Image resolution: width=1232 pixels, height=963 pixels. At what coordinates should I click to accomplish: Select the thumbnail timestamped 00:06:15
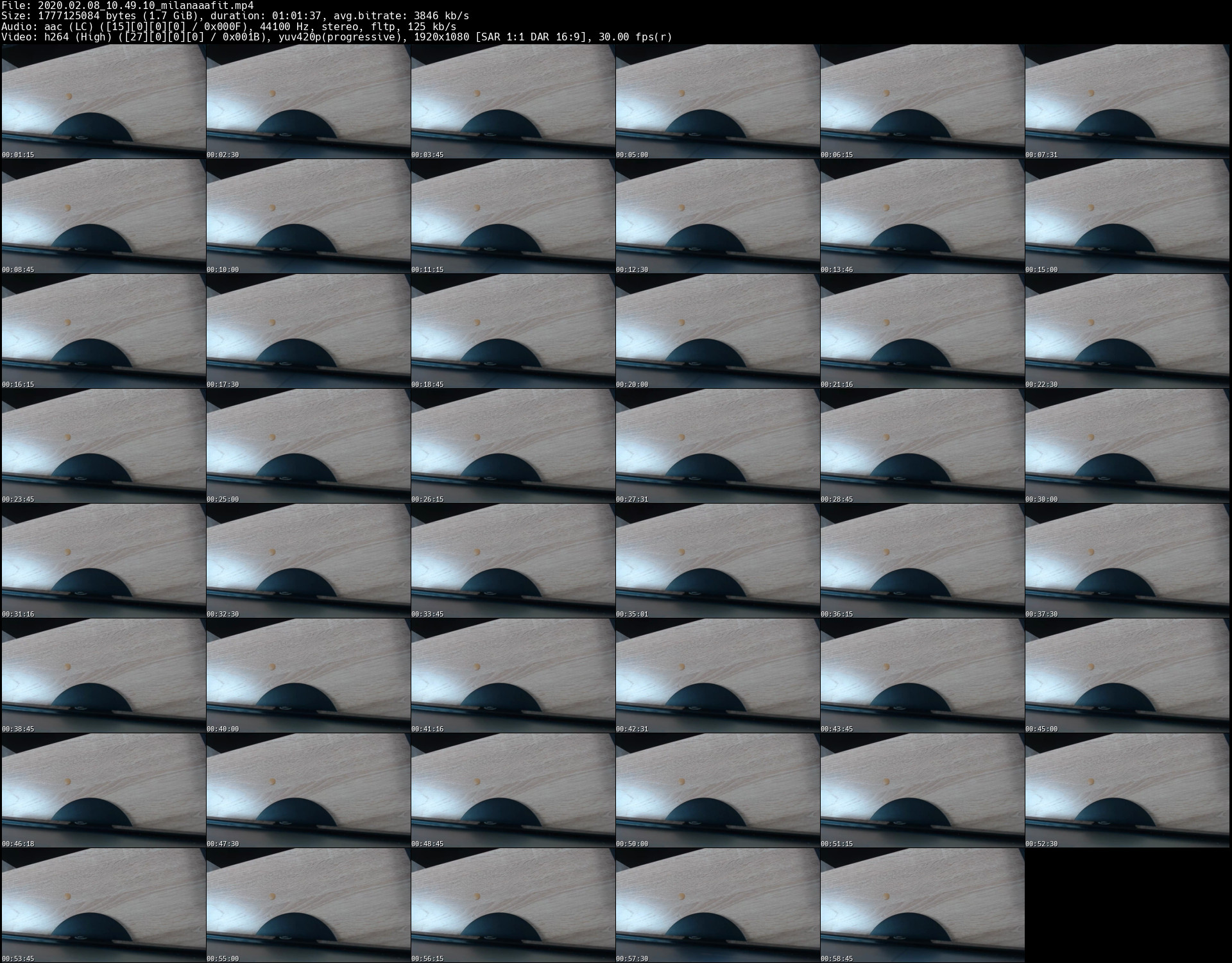pos(922,101)
